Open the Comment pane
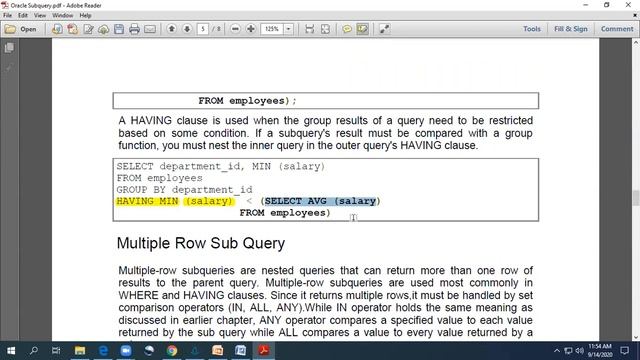This screenshot has width=640, height=360. [x=617, y=29]
